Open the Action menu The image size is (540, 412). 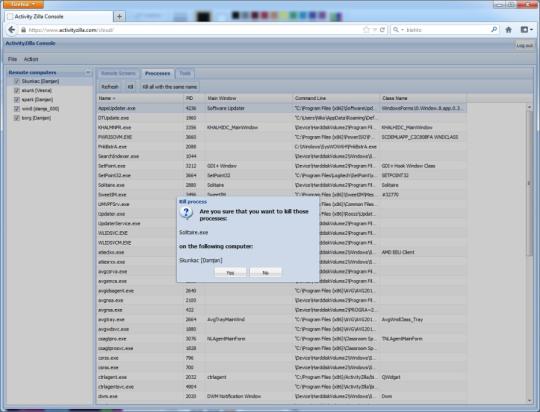[31, 59]
